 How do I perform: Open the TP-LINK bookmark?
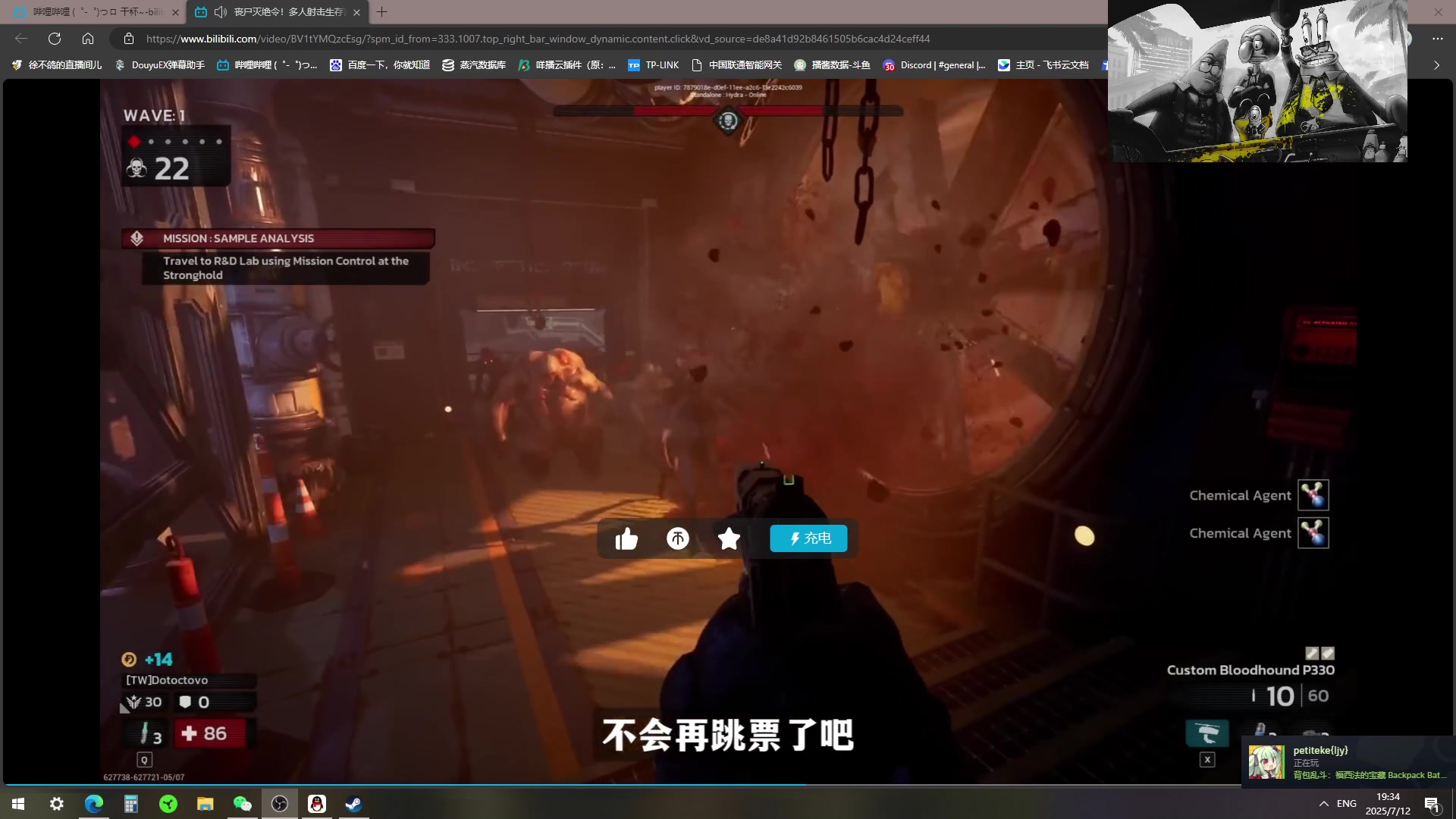pos(654,65)
